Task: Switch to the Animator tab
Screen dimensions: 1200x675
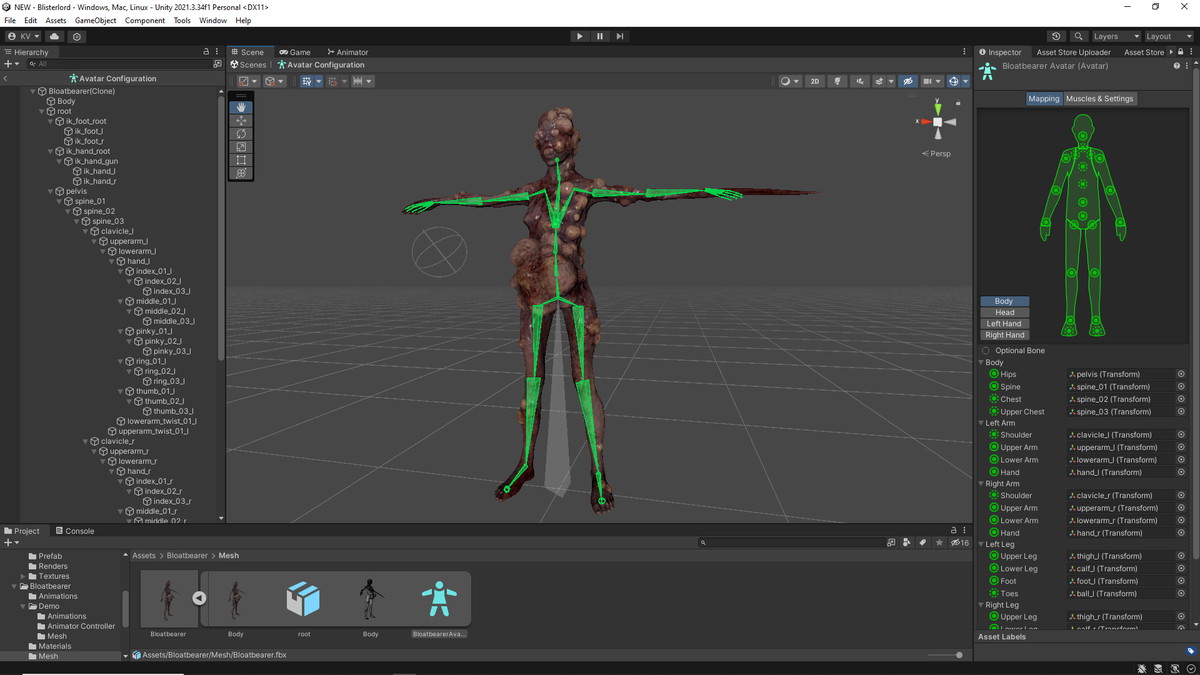Action: coord(348,52)
